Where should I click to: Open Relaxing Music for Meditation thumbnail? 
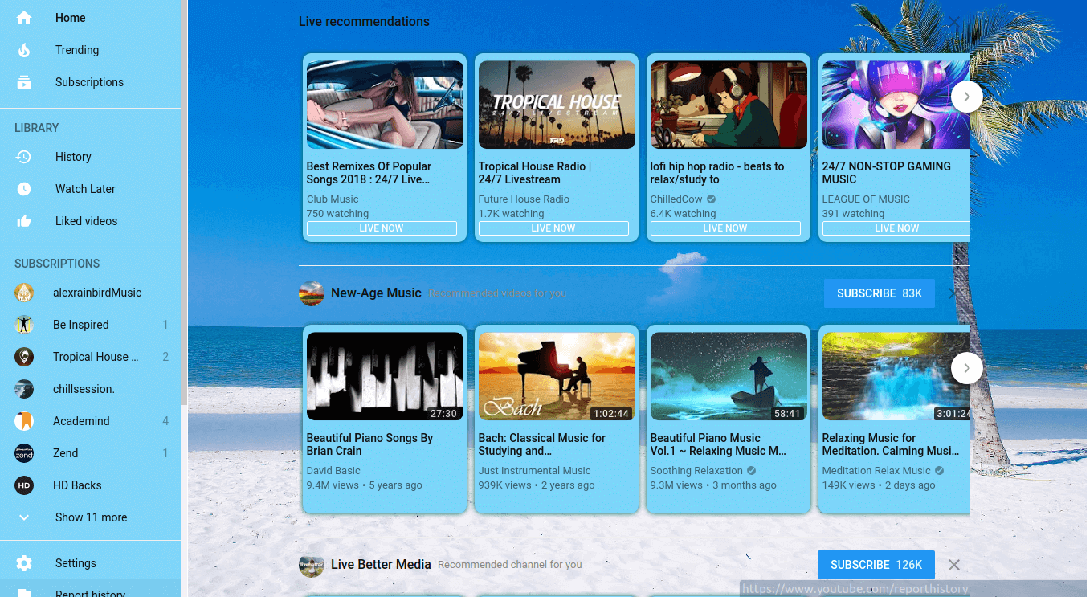[896, 376]
